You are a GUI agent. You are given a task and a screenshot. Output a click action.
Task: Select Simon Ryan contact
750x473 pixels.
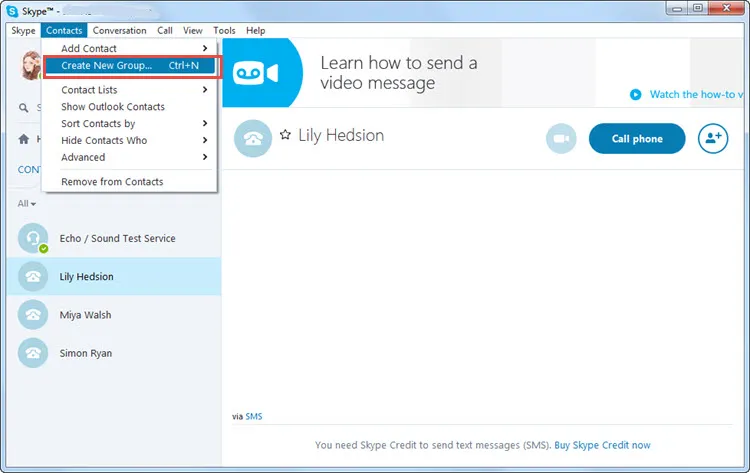pyautogui.click(x=114, y=353)
